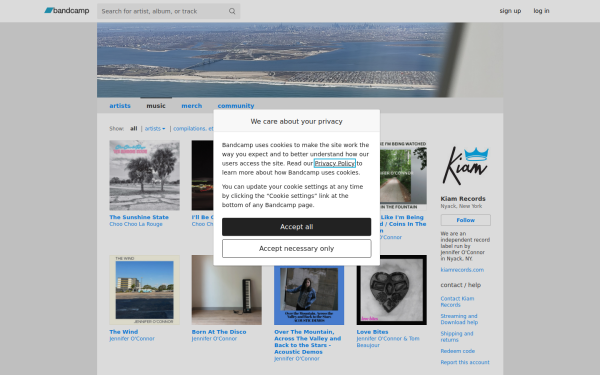
Task: Click the Bandcamp logo
Action: pos(67,11)
